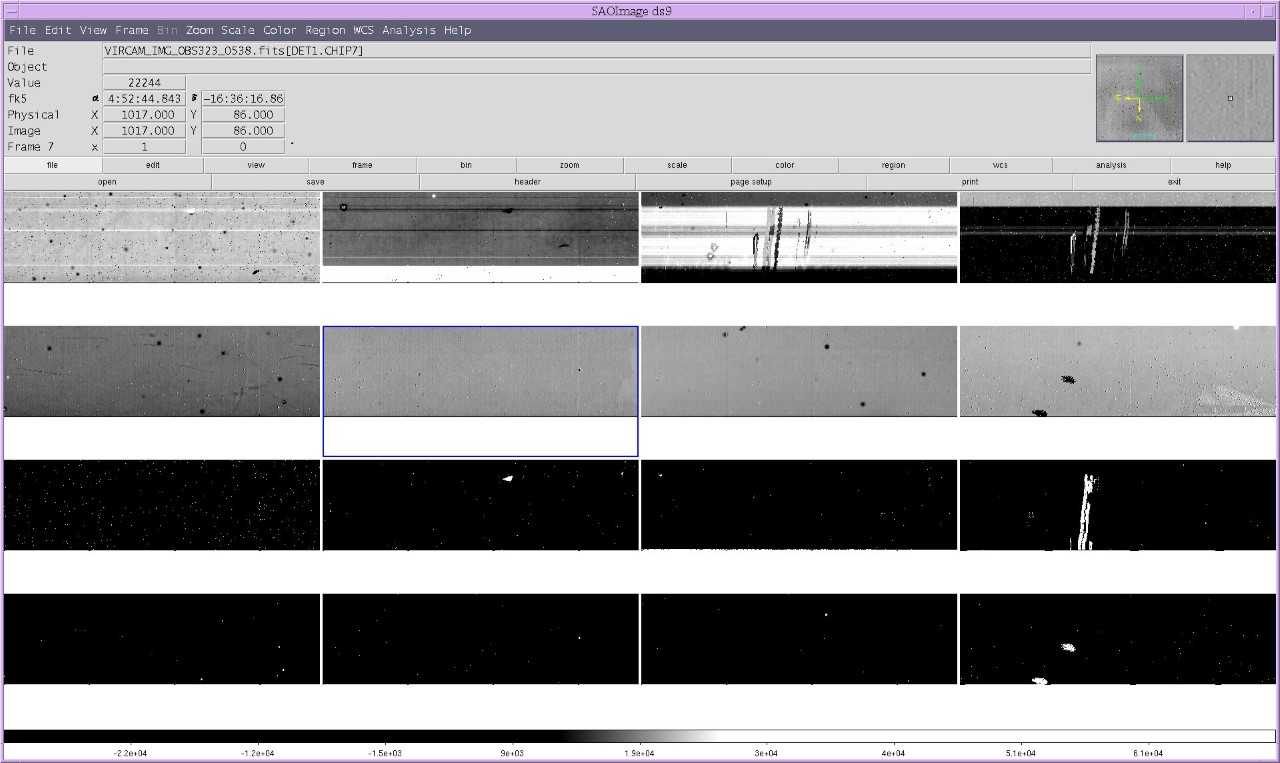Click the File name field showing VIRCAM_IMG
This screenshot has height=763, width=1280.
(x=596, y=50)
